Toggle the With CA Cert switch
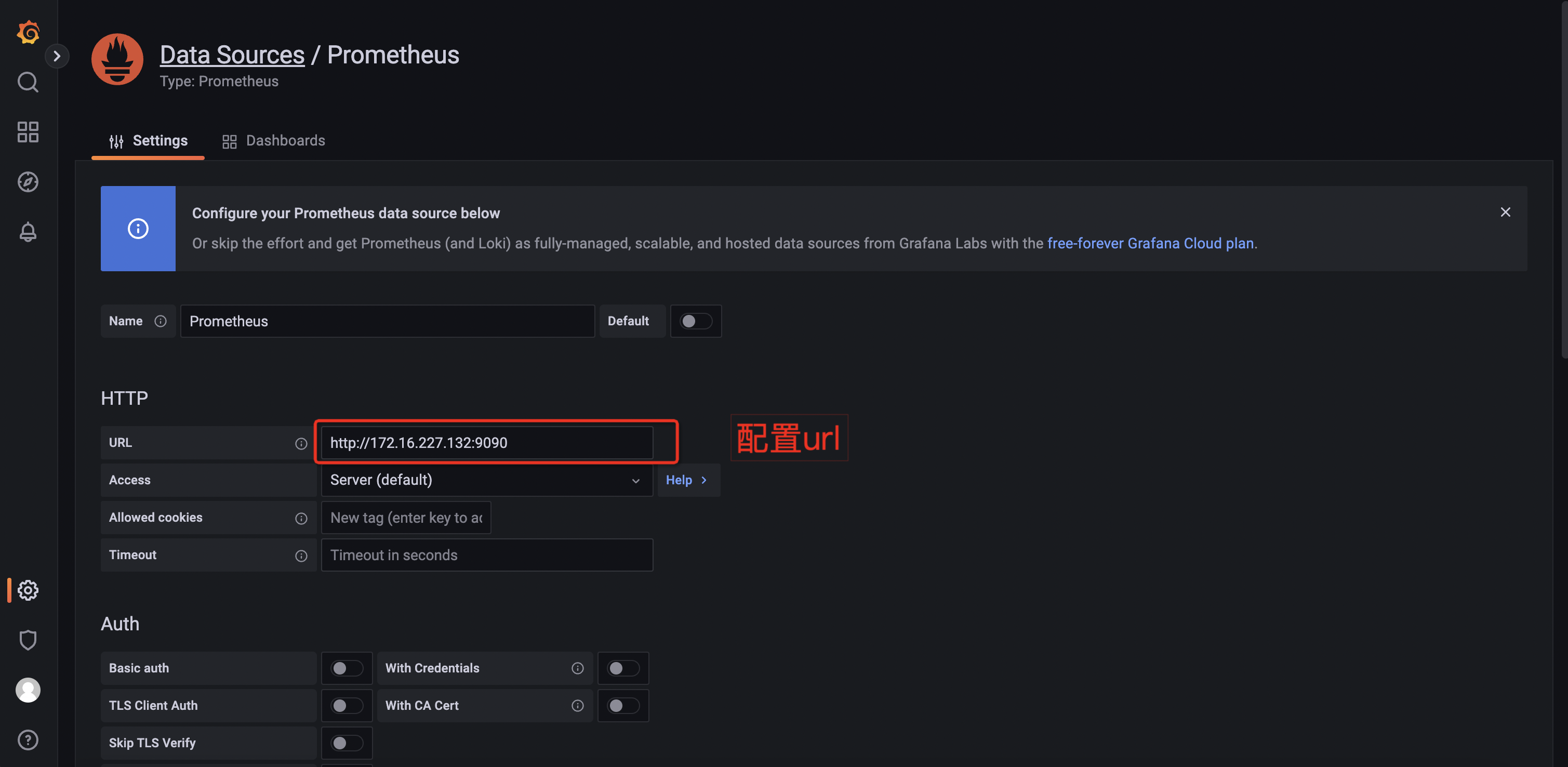1568x767 pixels. pos(623,705)
